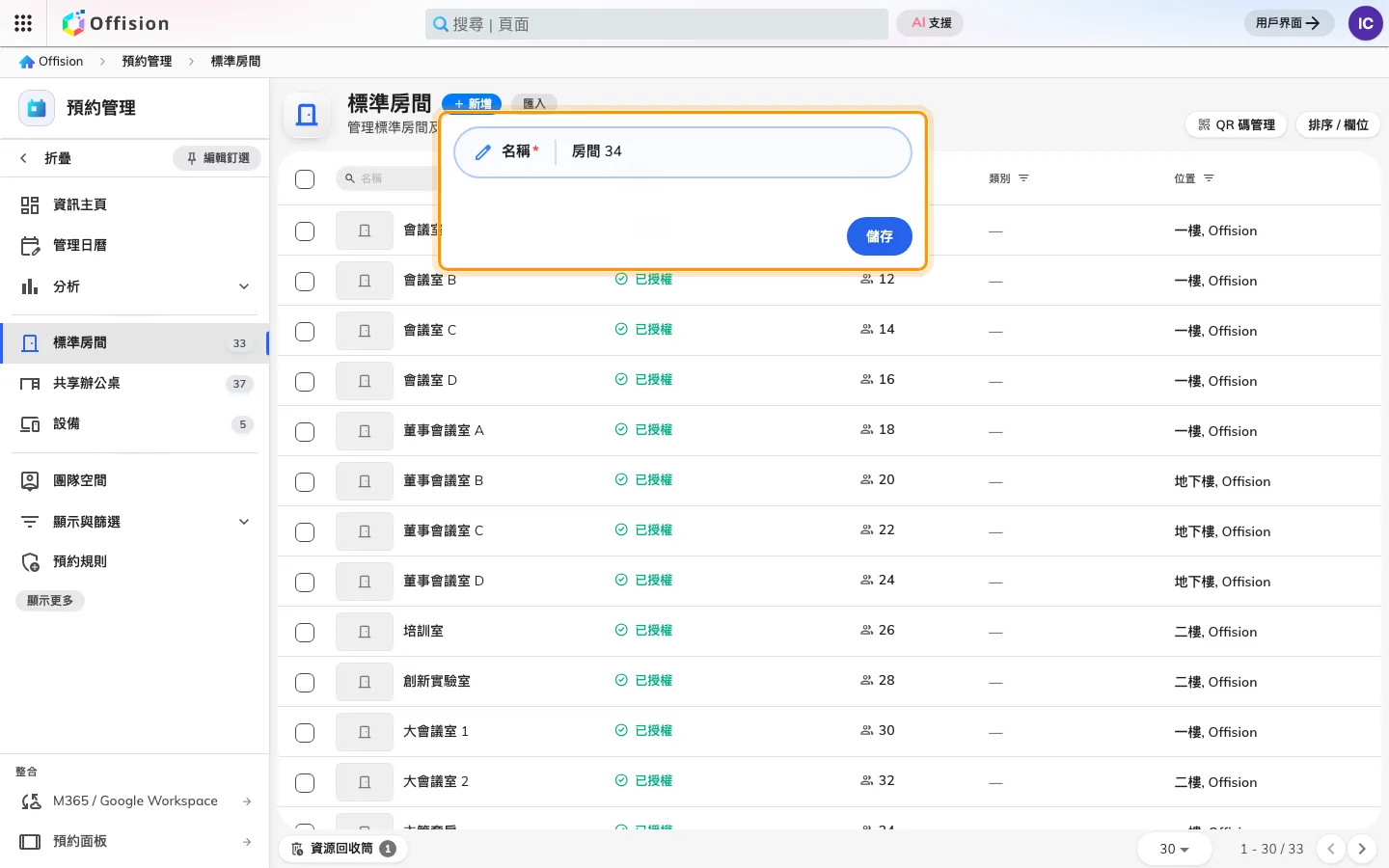The image size is (1389, 868).
Task: Collapse the sidebar with 折疊
Action: click(46, 158)
